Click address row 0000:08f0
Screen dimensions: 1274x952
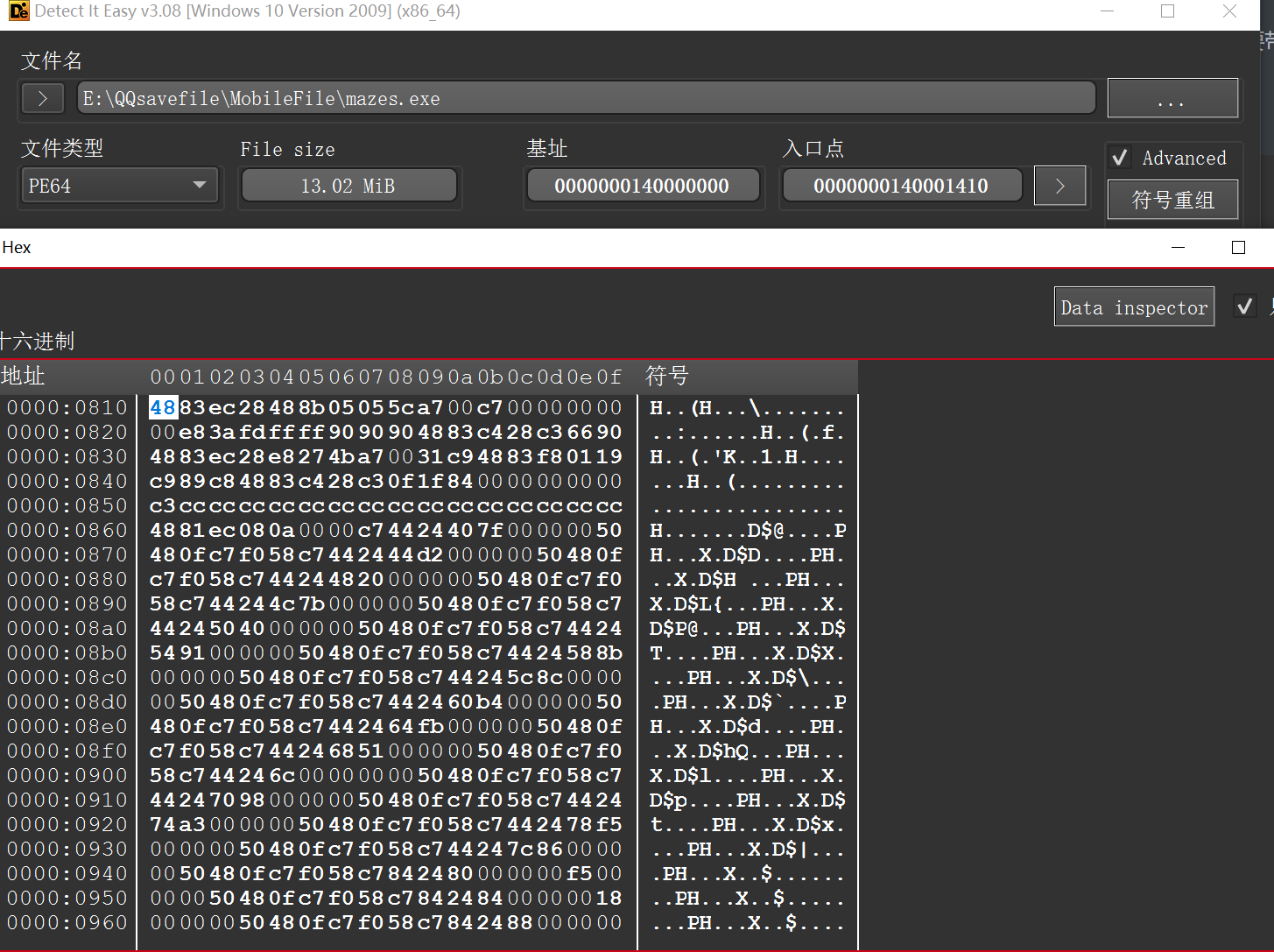click(x=67, y=751)
